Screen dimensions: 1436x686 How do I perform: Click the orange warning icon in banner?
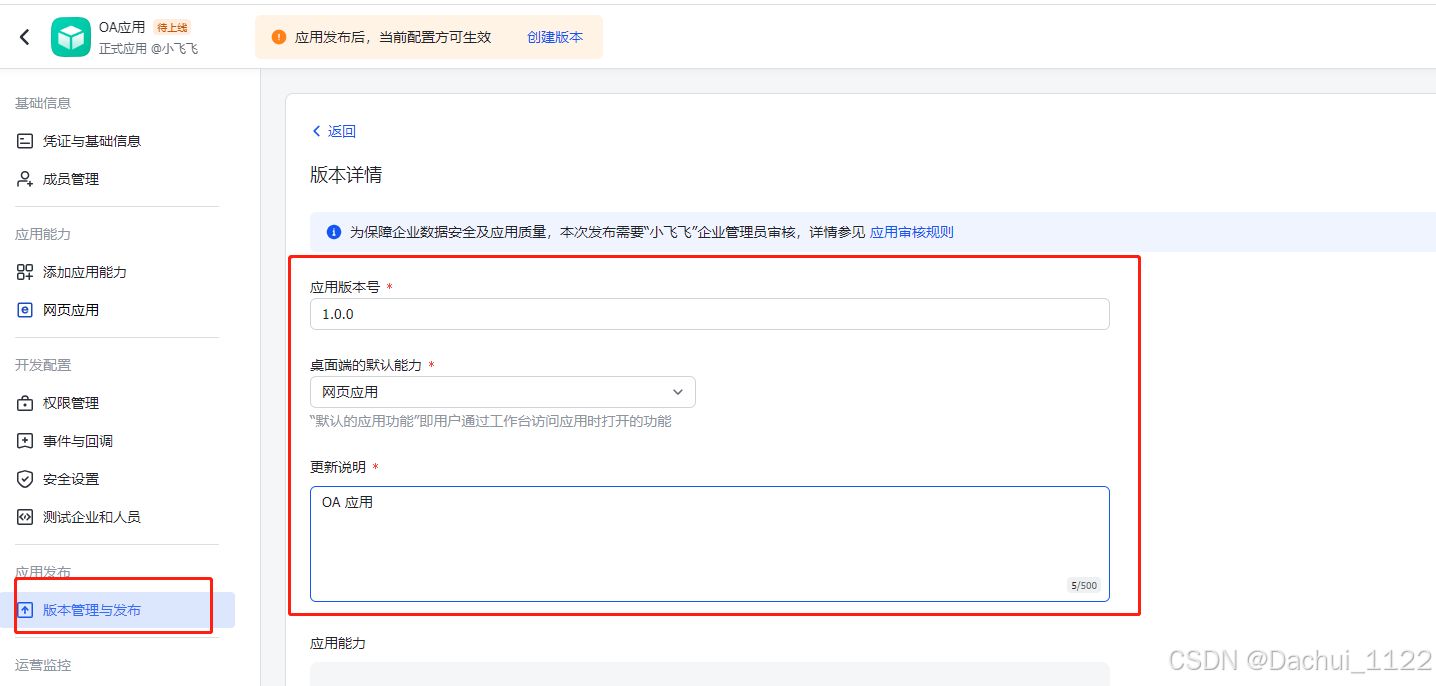coord(279,37)
